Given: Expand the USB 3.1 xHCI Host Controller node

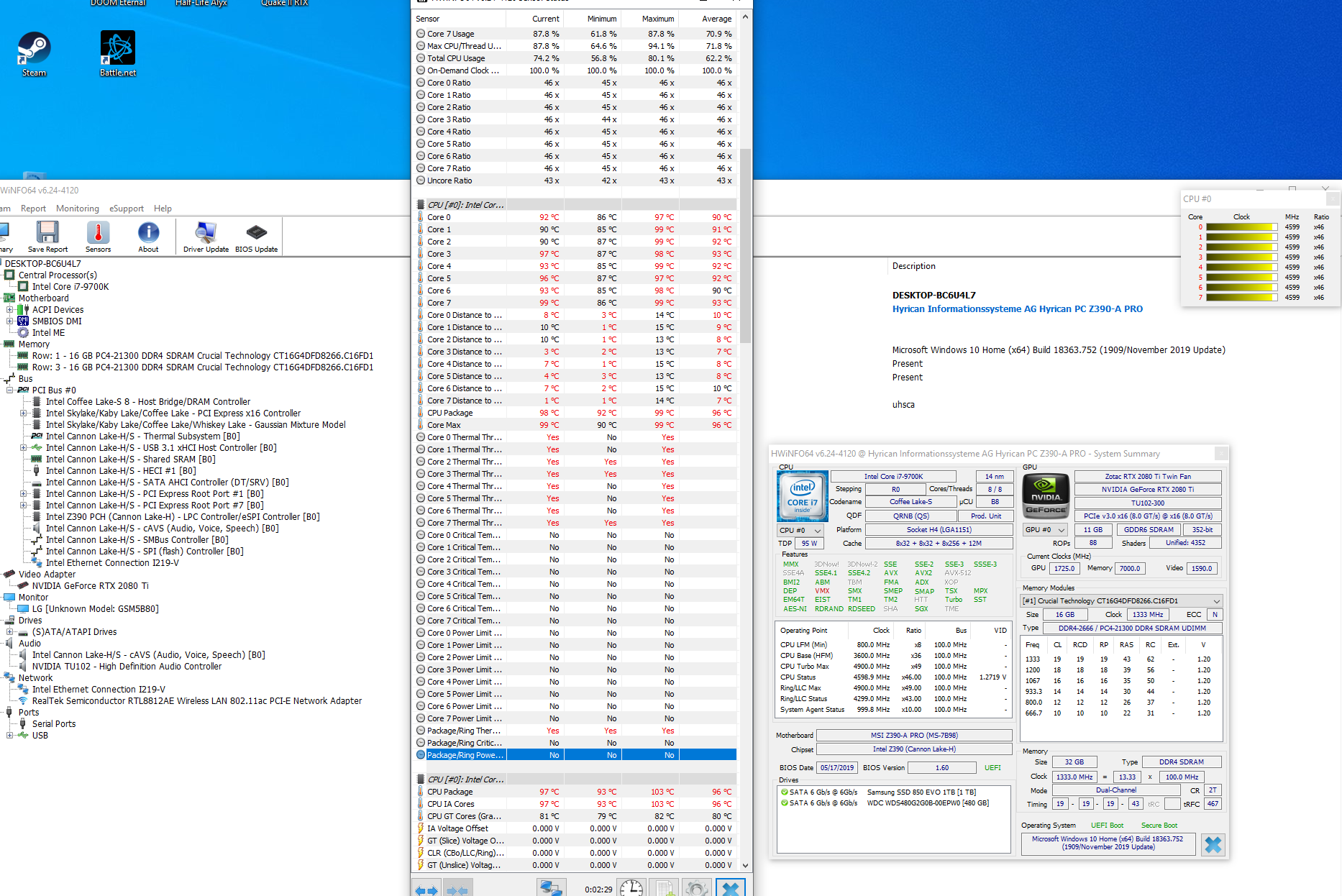Looking at the screenshot, I should [x=24, y=448].
